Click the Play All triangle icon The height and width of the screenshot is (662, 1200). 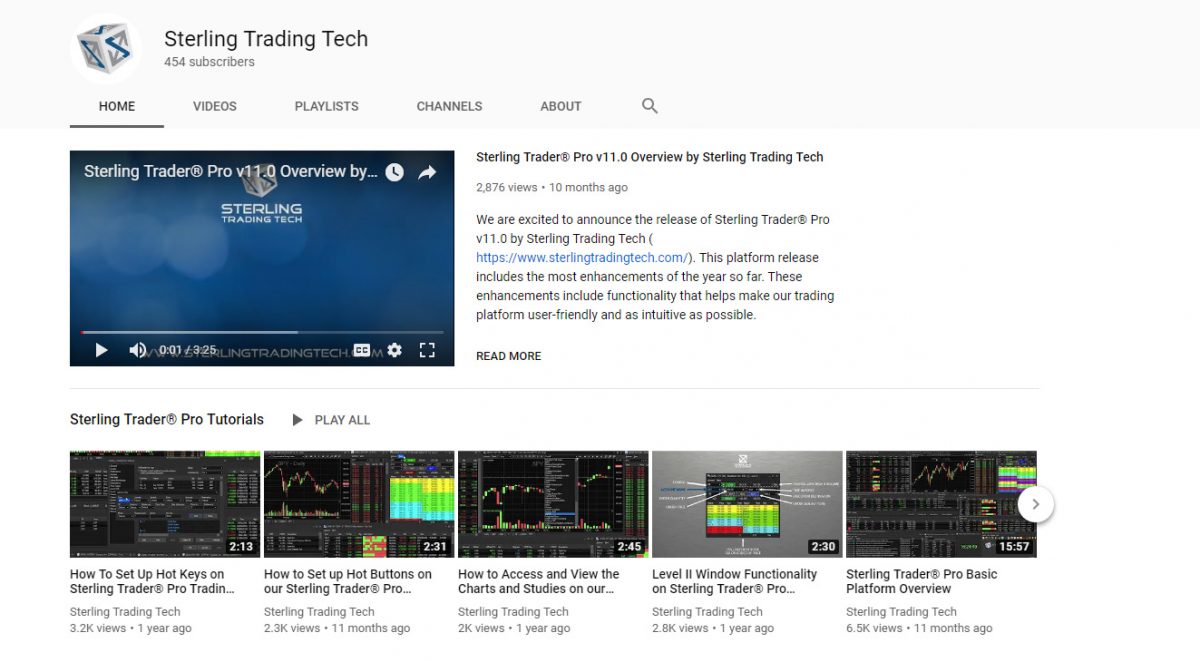tap(297, 420)
